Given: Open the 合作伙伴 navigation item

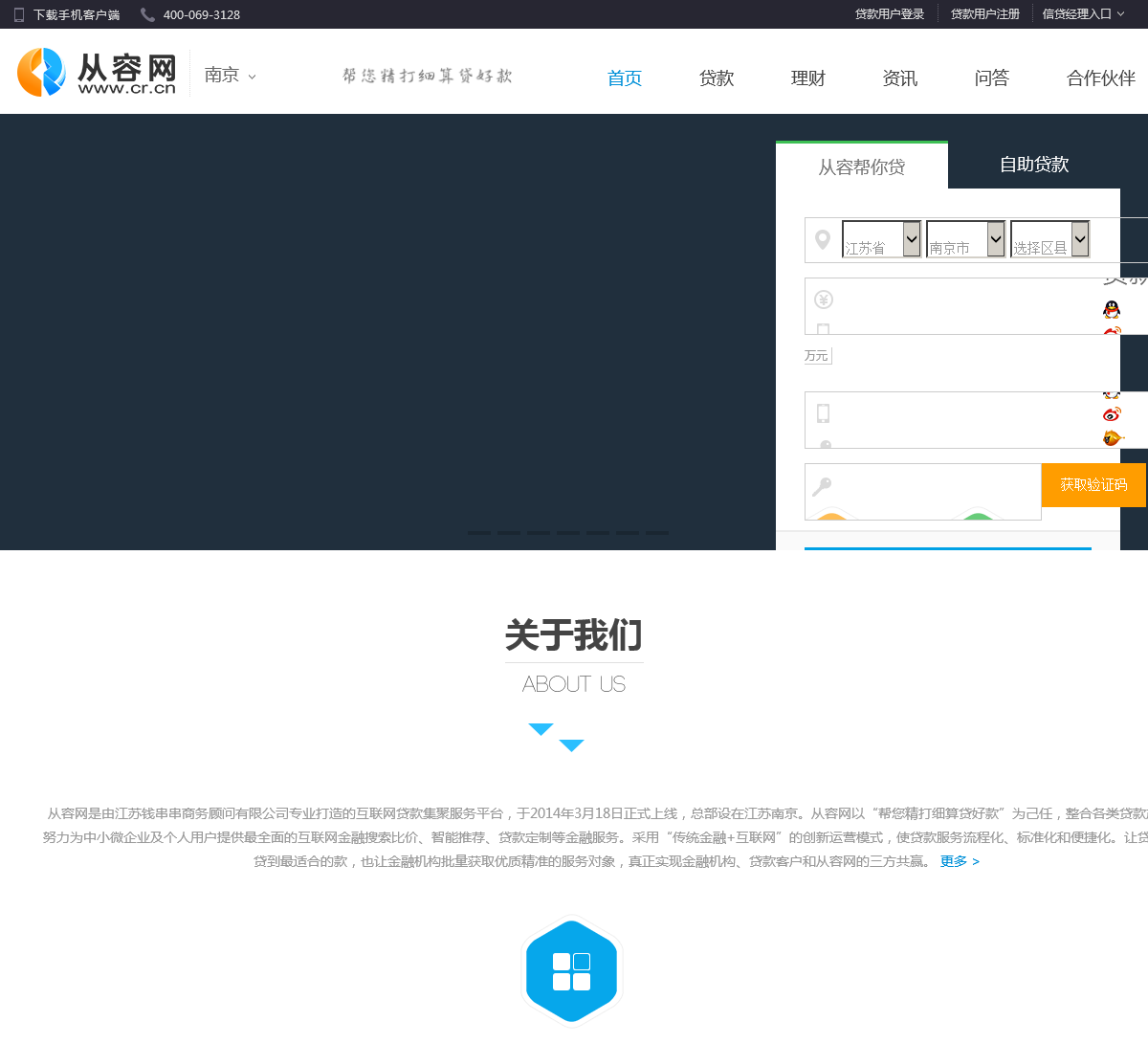Looking at the screenshot, I should (1101, 78).
